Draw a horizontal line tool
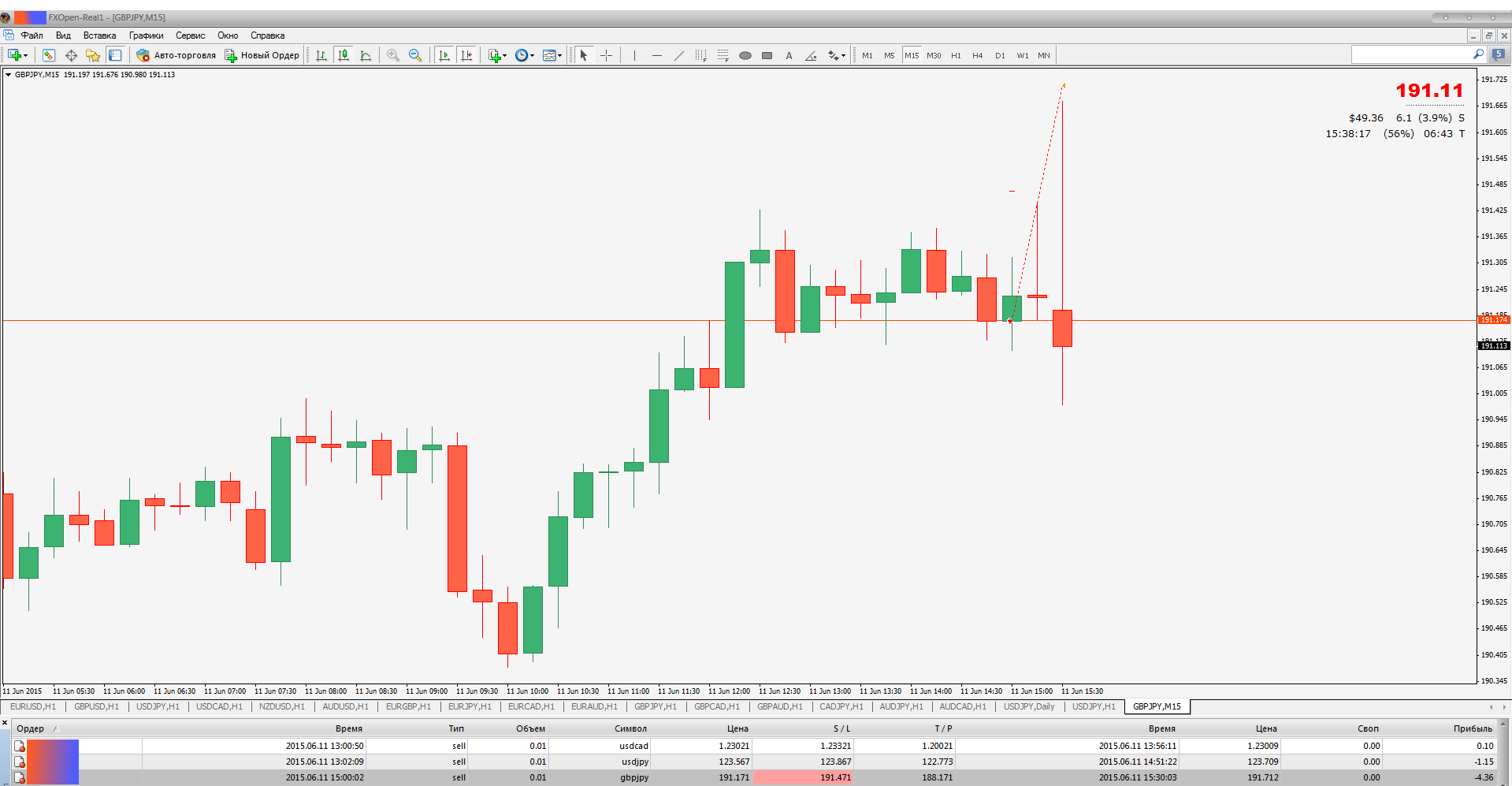Screen dimensions: 1512x786 click(656, 55)
